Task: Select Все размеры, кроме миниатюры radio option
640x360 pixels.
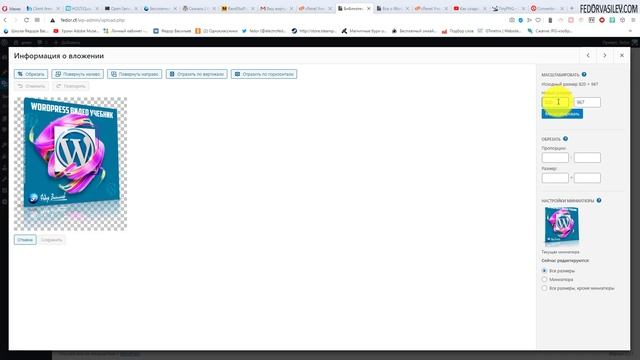Action: coord(544,288)
